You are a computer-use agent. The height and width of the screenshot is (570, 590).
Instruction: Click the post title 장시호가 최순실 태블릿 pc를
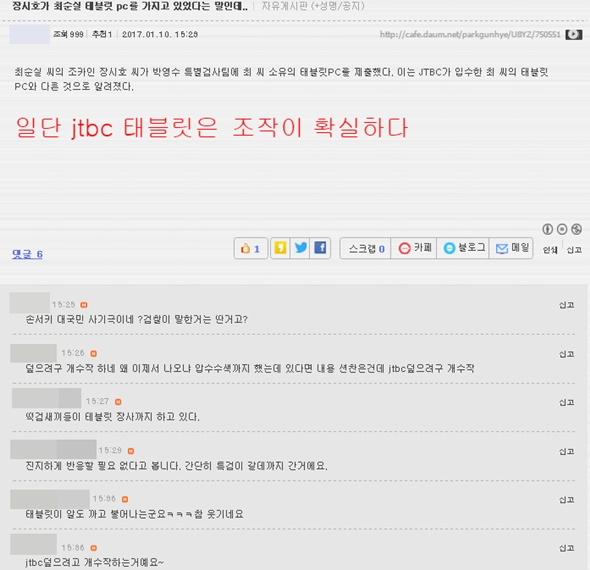(130, 6)
